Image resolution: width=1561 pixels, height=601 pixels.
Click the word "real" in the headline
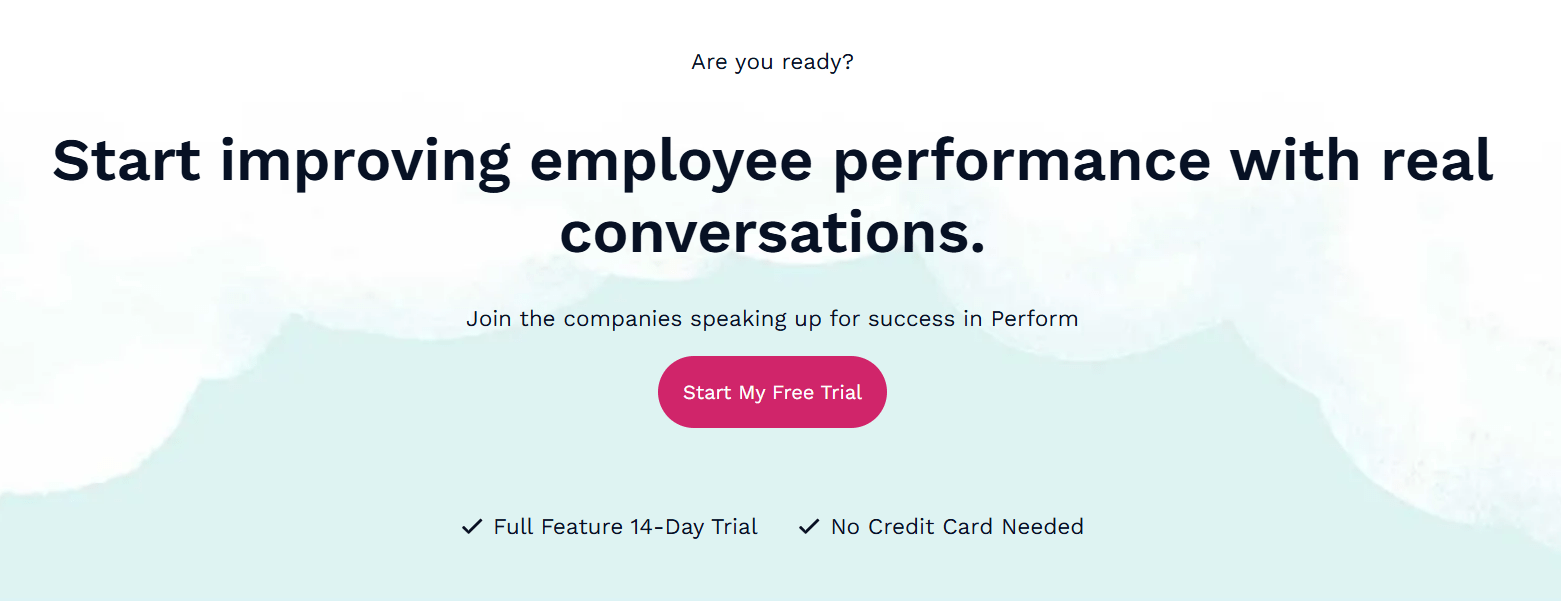pos(1437,160)
